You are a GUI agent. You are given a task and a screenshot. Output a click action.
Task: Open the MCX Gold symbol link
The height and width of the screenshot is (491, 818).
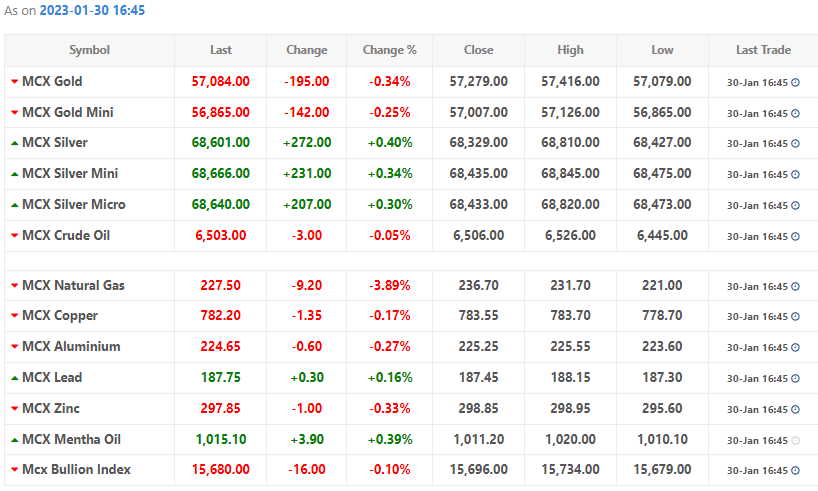pyautogui.click(x=52, y=81)
